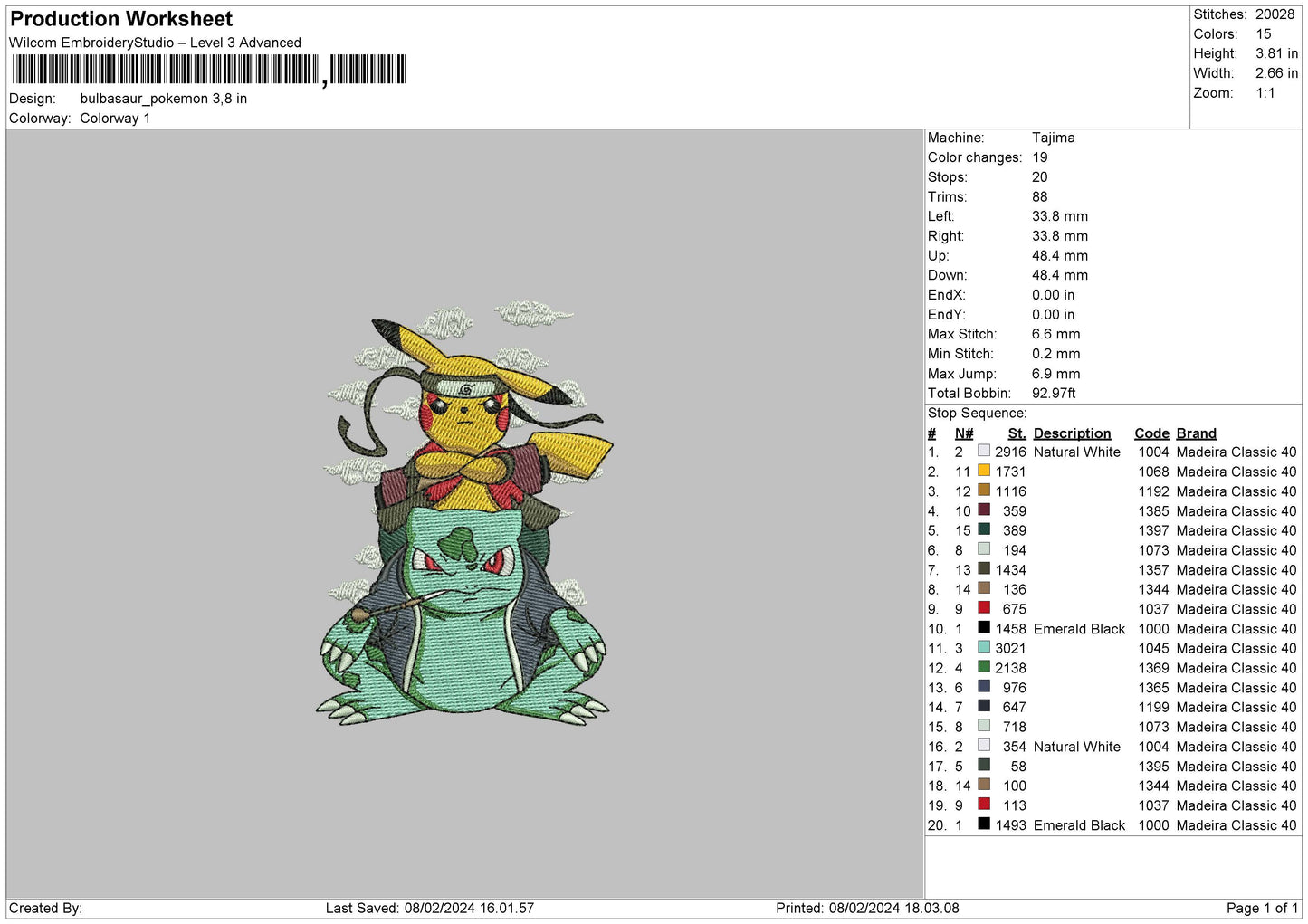
Task: Click the Total Bobbin value 92.97ft
Action: (x=1055, y=393)
